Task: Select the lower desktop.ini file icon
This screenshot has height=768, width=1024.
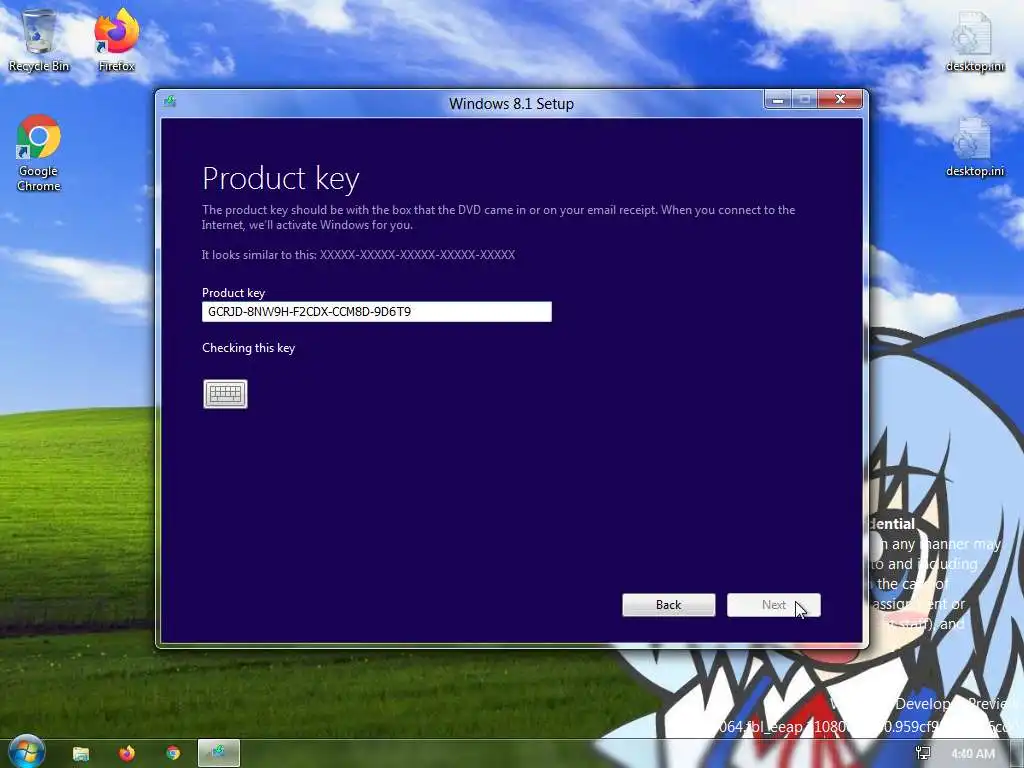Action: coord(974,148)
